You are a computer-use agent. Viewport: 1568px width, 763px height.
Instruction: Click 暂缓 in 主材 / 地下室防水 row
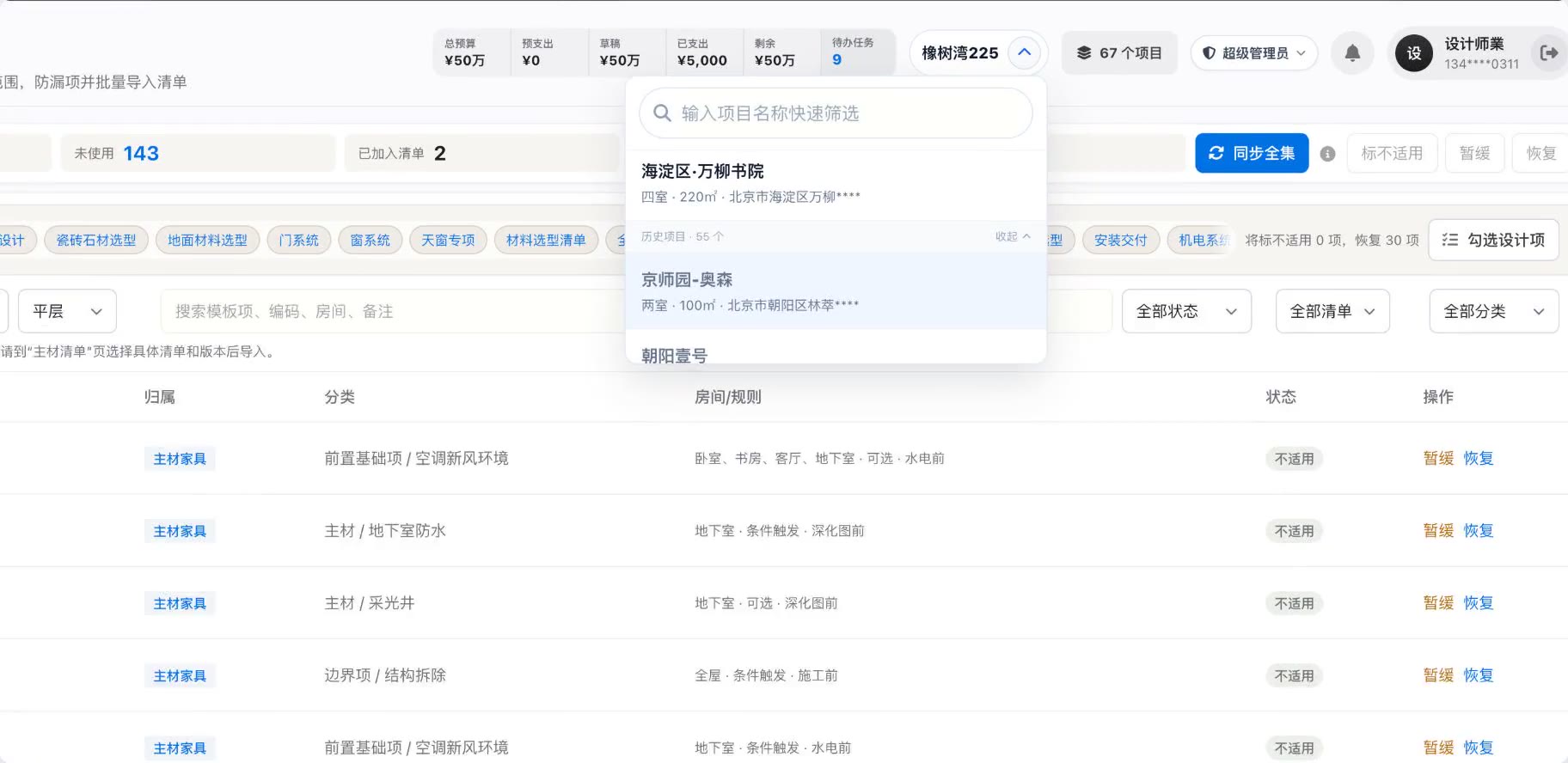coord(1438,531)
